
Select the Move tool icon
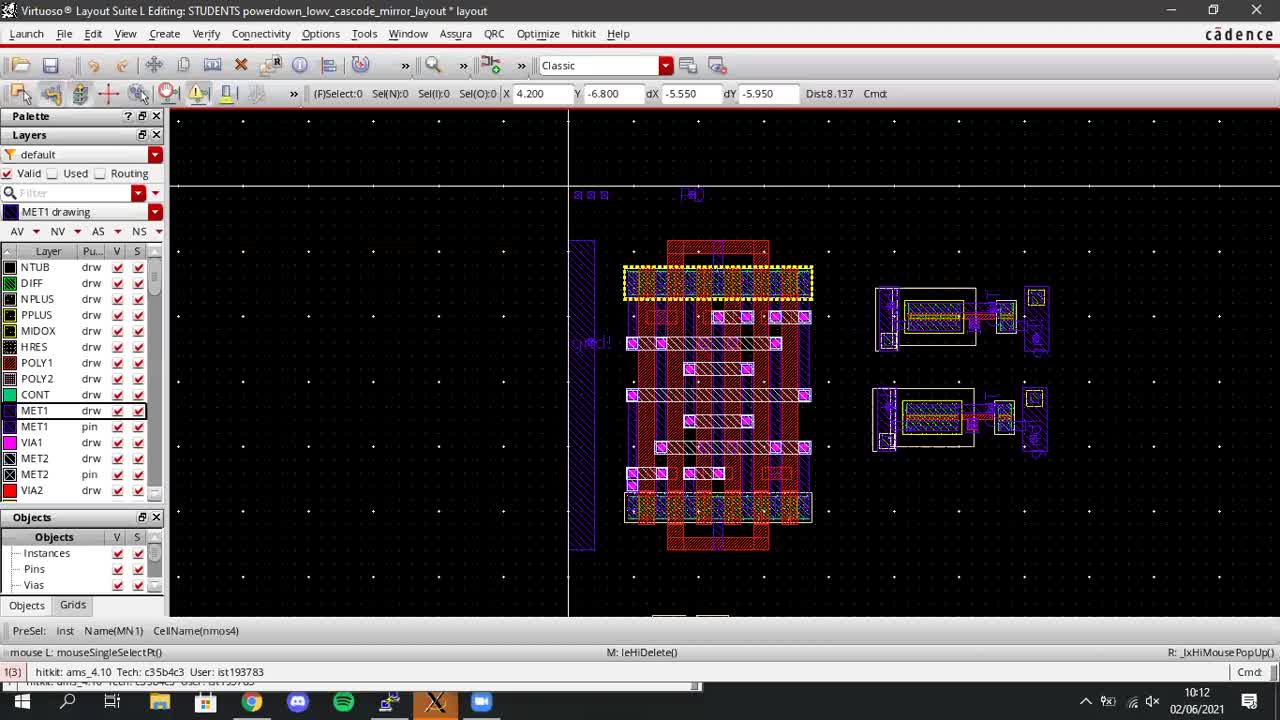[154, 65]
